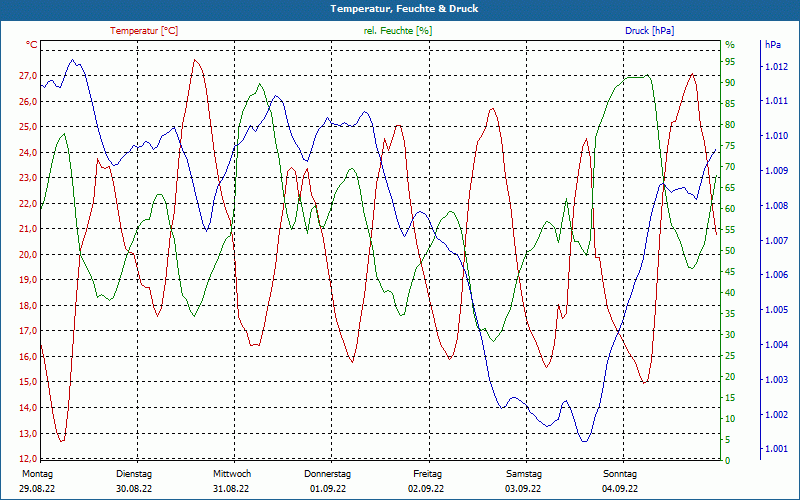Screen dimensions: 800x500
Task: Click the '04.09.22' date label
Action: coord(620,489)
